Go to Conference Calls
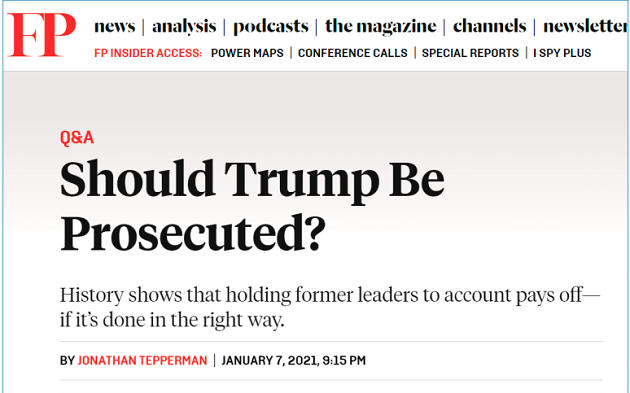Image resolution: width=630 pixels, height=393 pixels. point(352,53)
